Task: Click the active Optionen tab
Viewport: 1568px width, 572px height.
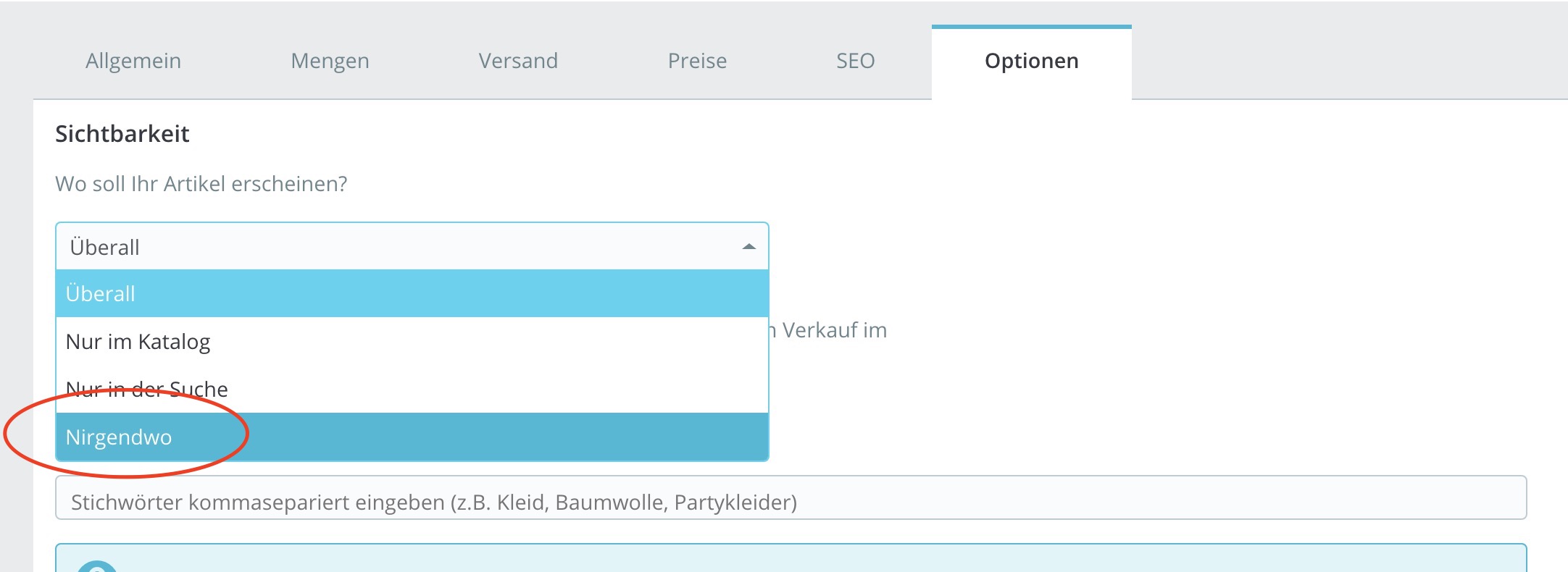Action: [x=1031, y=61]
